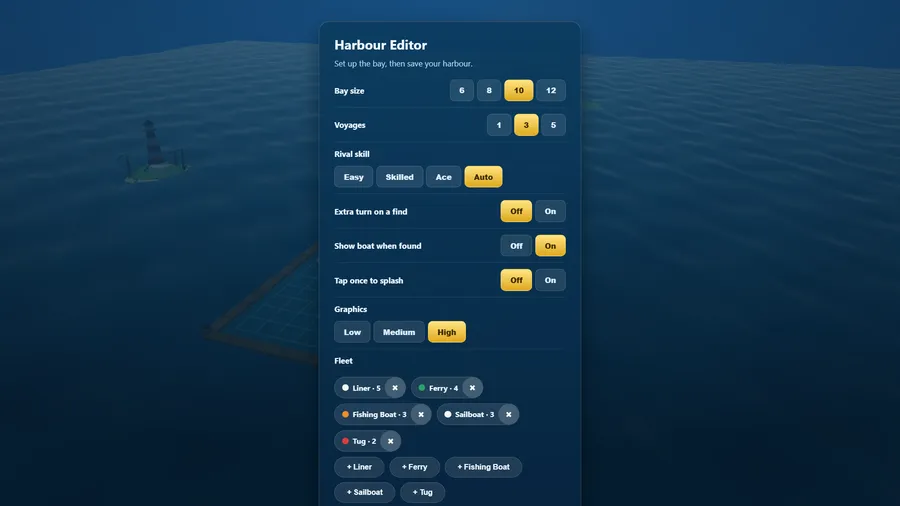Click the 'Rival skill' label
Viewport: 900px width, 506px height.
(x=352, y=154)
